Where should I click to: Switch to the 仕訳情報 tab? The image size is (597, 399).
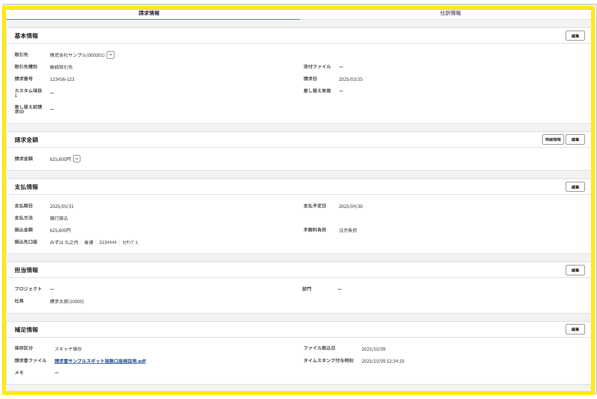(450, 13)
